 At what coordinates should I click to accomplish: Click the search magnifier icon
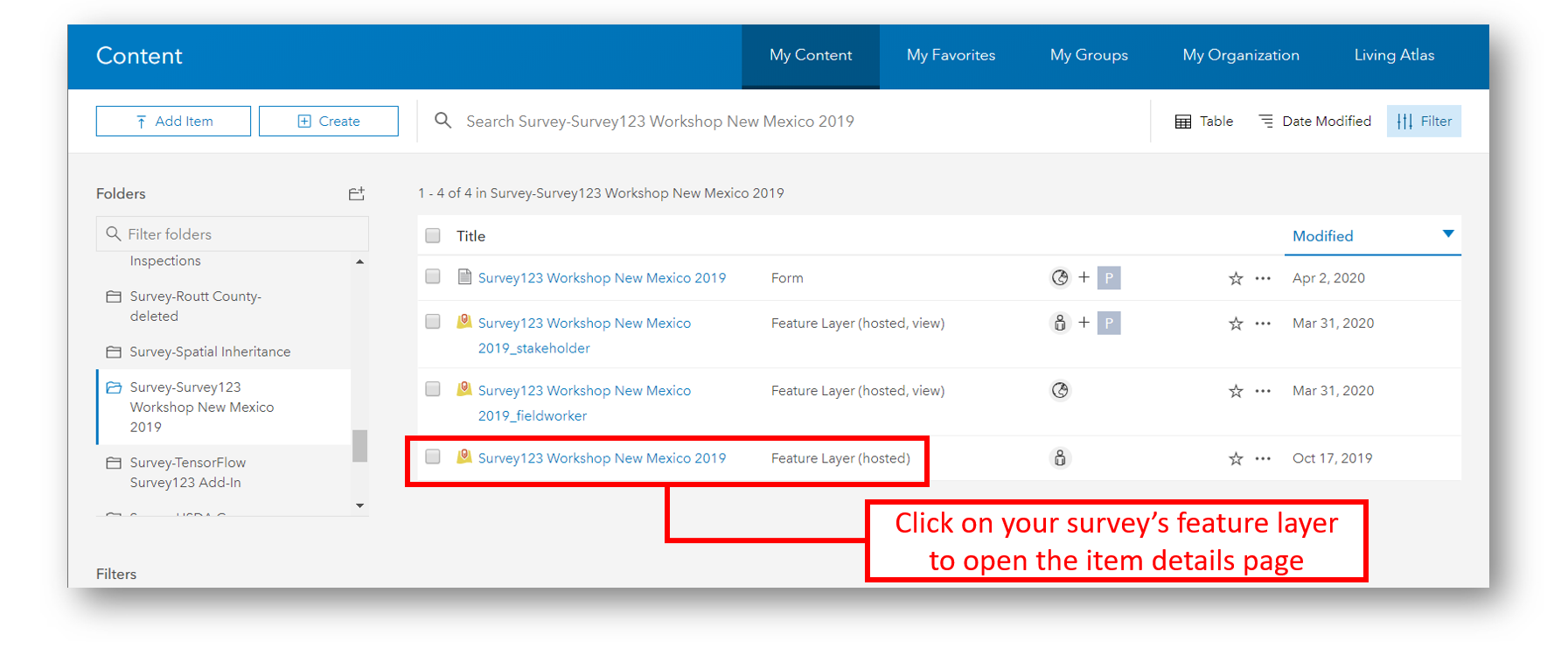click(443, 121)
